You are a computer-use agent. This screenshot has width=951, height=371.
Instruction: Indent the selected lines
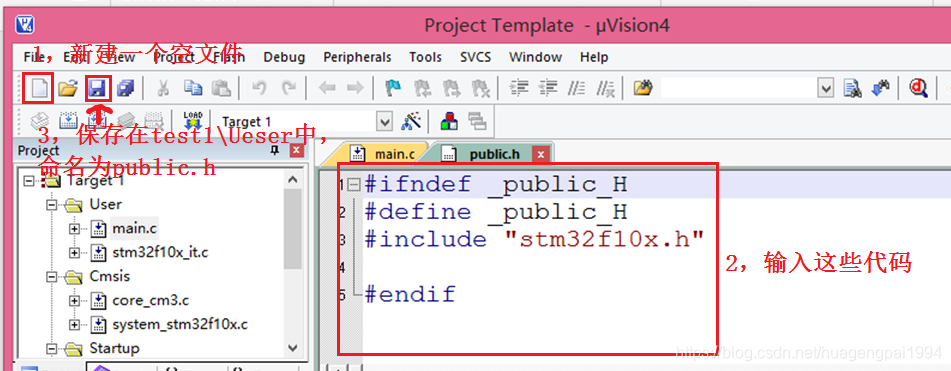(x=519, y=89)
